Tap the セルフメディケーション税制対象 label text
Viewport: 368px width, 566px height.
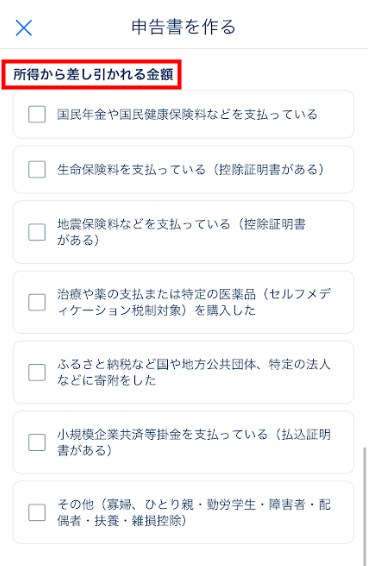click(194, 302)
